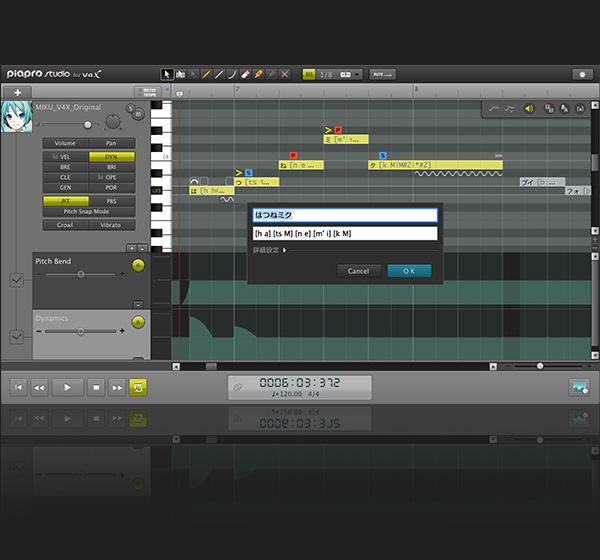This screenshot has width=600, height=560.
Task: Toggle the Pitch Bend yellow power button
Action: (138, 265)
